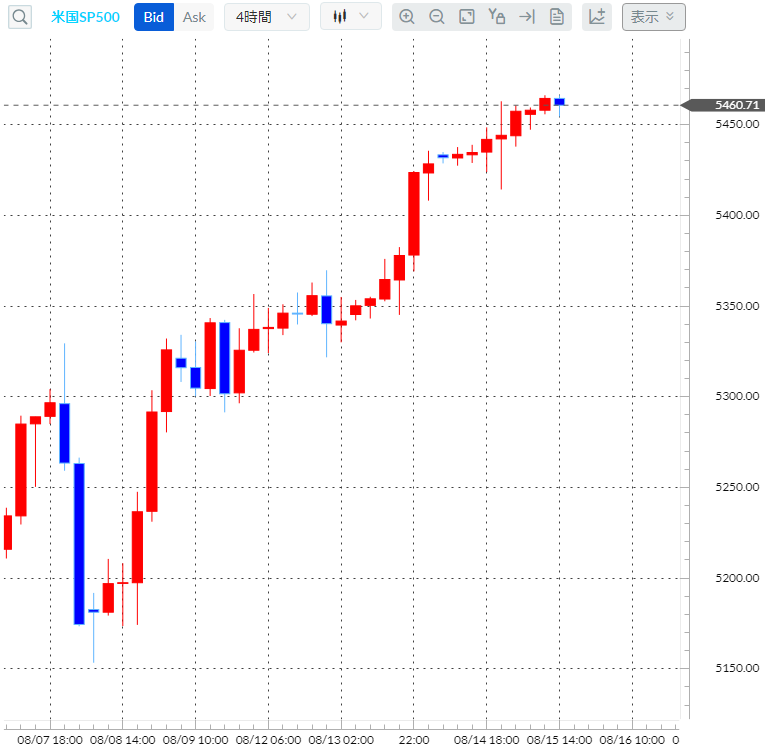The width and height of the screenshot is (770, 753).
Task: Click the 5400.00 price axis label
Action: [x=737, y=215]
